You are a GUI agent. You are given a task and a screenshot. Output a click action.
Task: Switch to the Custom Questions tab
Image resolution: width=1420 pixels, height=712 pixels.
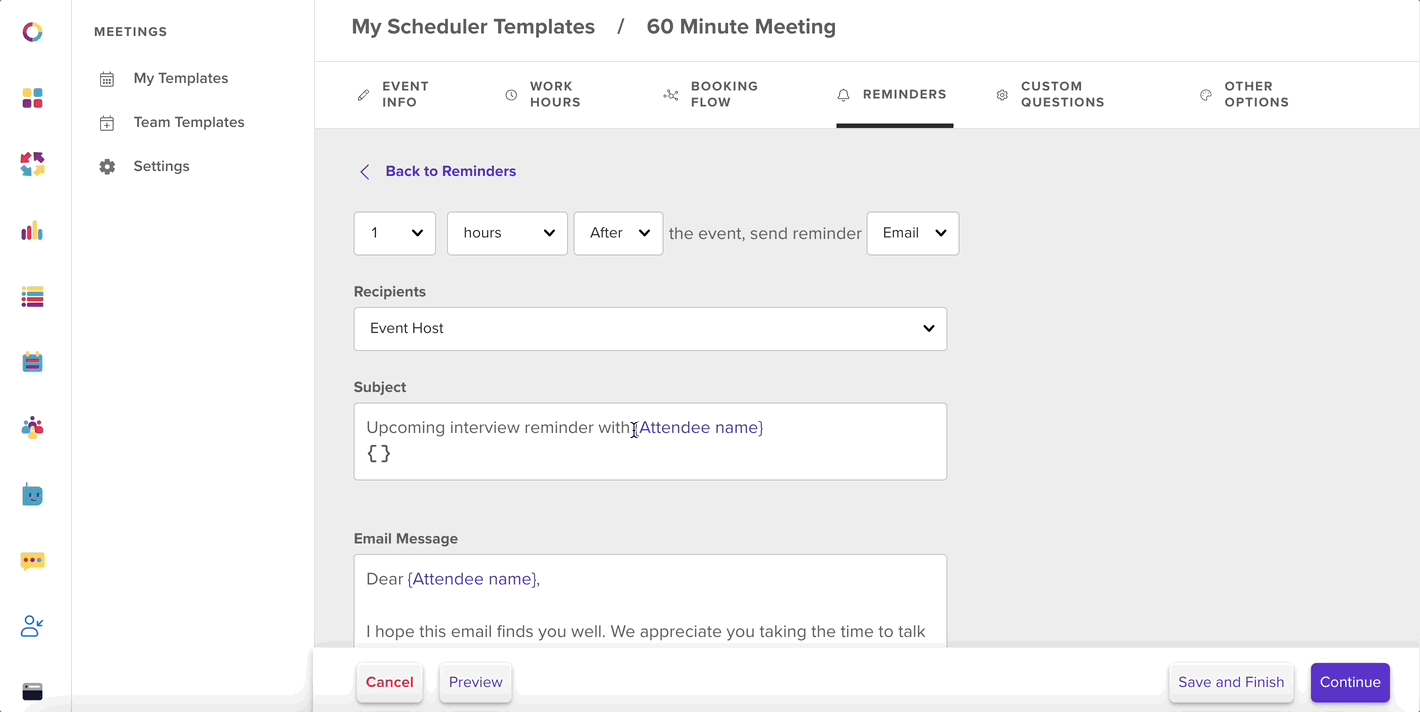(x=1051, y=95)
